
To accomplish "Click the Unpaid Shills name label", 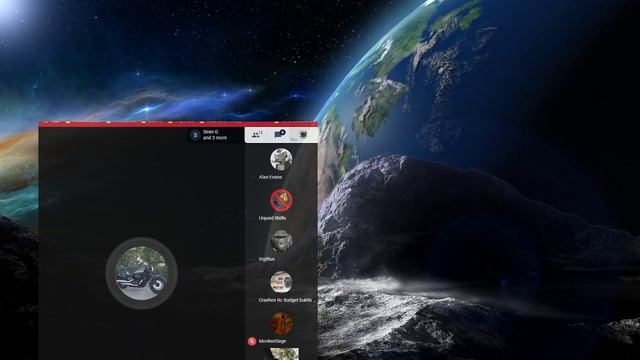I will (x=272, y=218).
